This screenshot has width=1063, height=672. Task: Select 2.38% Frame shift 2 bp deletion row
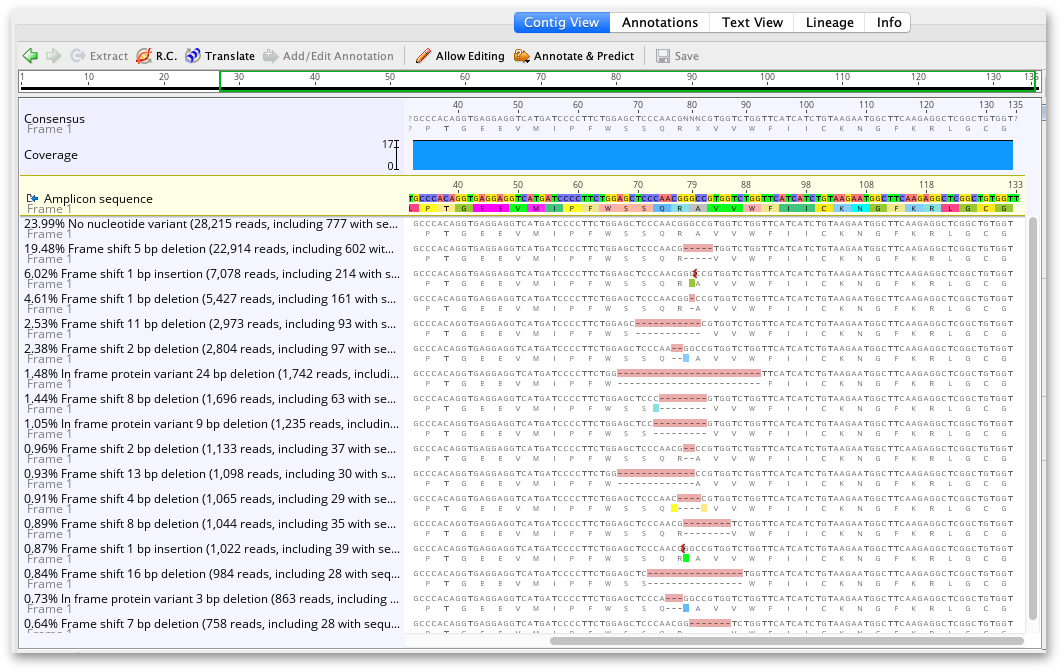(x=209, y=349)
